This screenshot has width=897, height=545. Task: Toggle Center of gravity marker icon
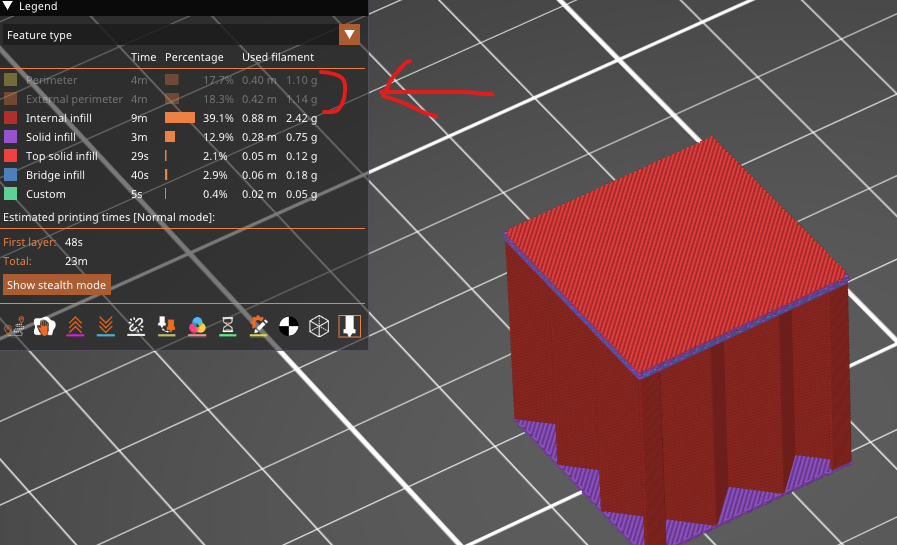[288, 327]
